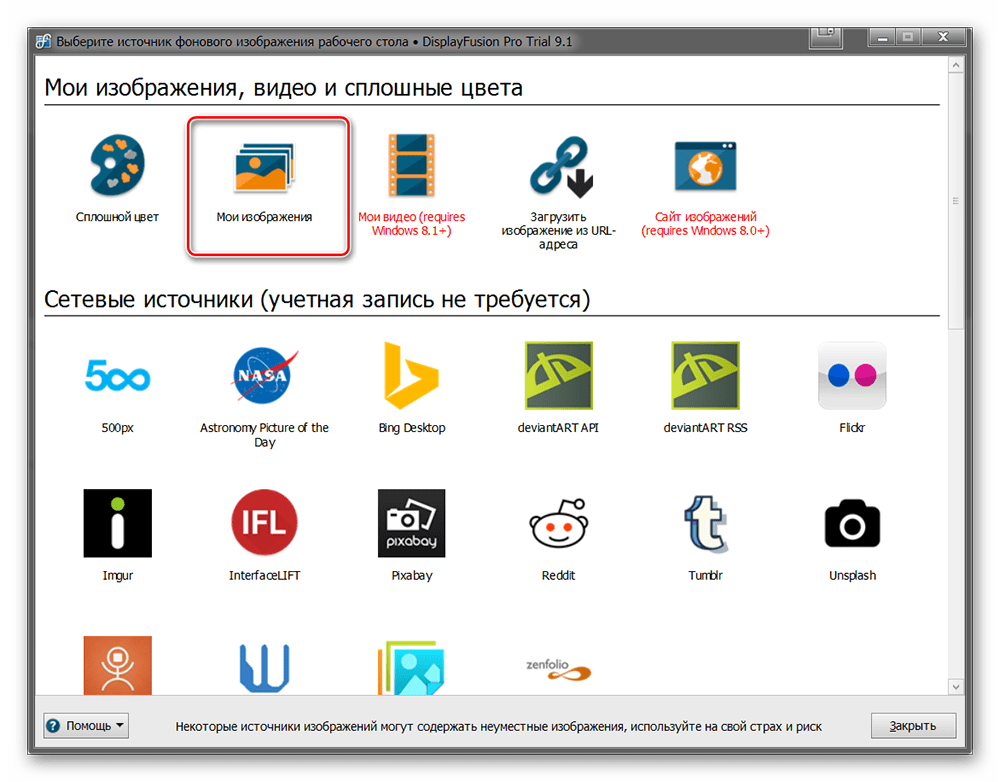Open the Reddit image source
The width and height of the screenshot is (1000, 782).
coord(559,523)
